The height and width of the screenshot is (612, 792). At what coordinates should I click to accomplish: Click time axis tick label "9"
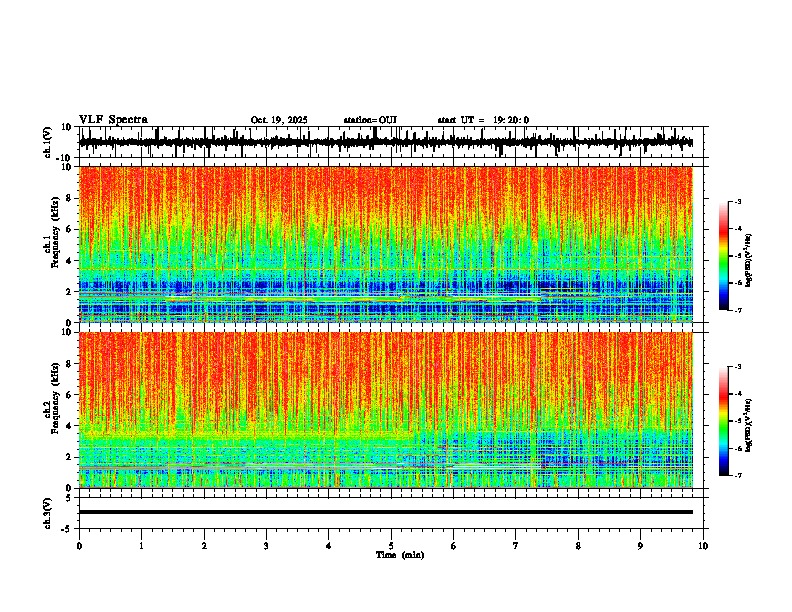640,546
